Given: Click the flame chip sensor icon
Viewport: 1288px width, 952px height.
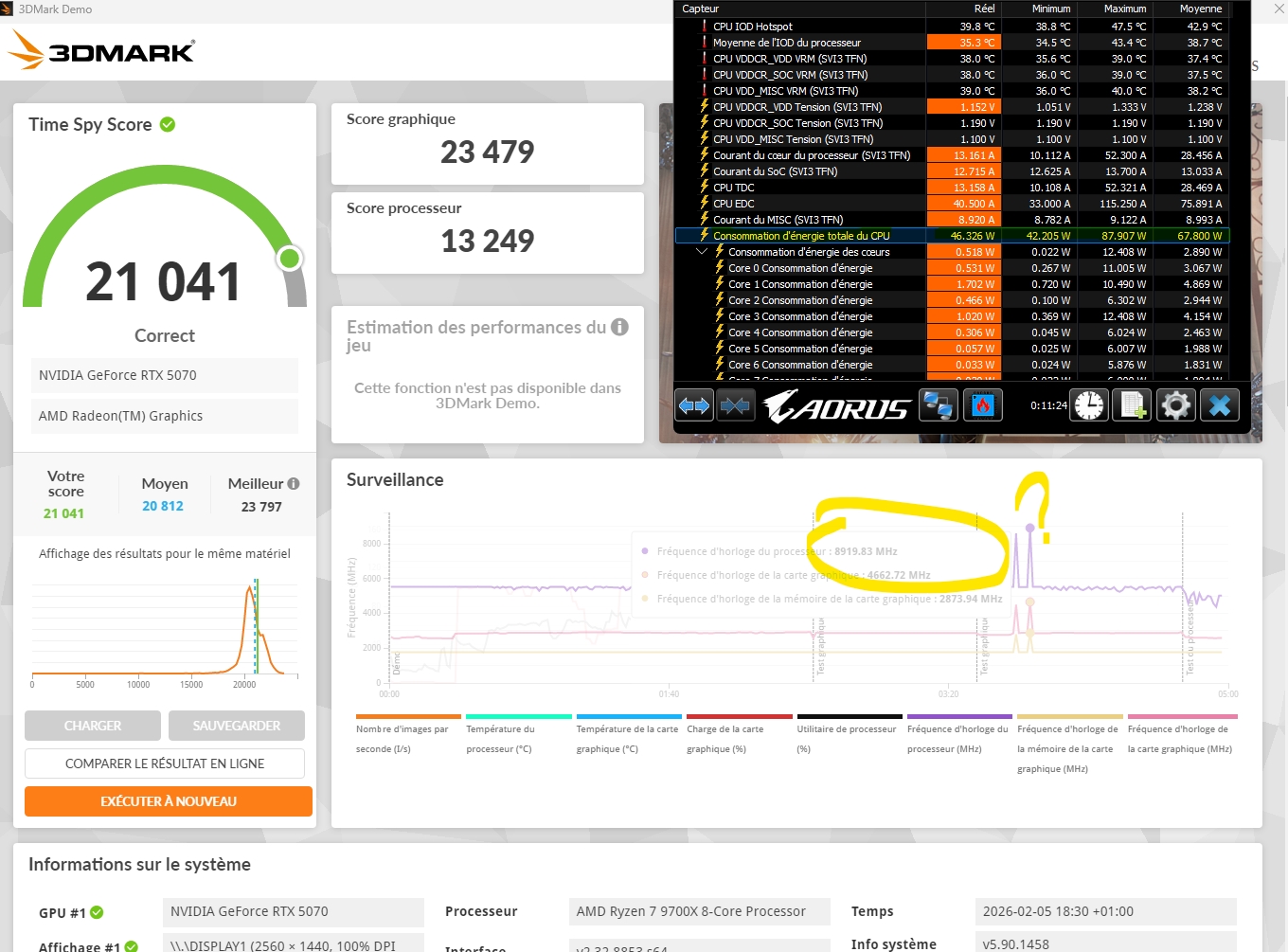Looking at the screenshot, I should point(983,406).
